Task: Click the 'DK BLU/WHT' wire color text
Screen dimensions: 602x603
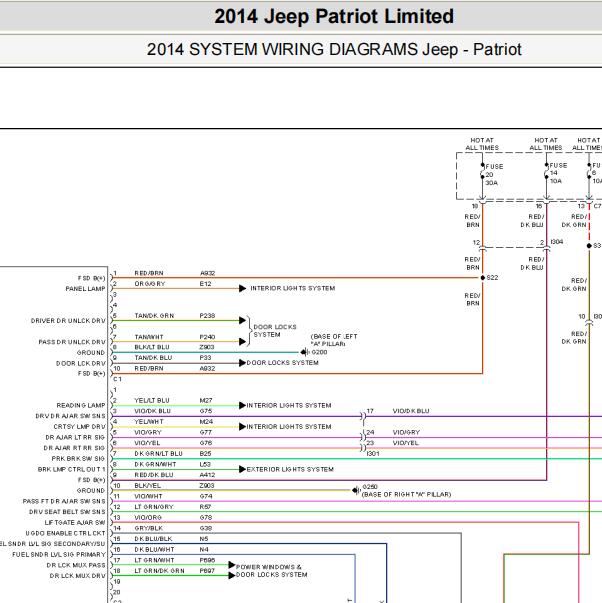Action: [154, 550]
